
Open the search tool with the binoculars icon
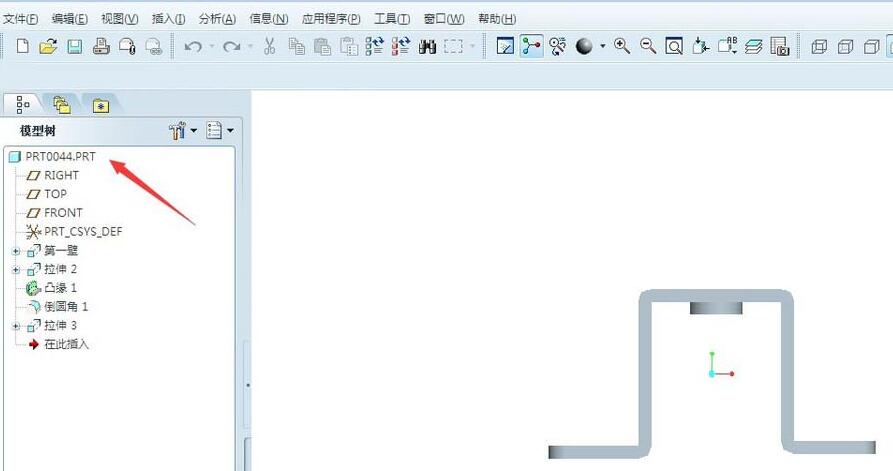(427, 46)
